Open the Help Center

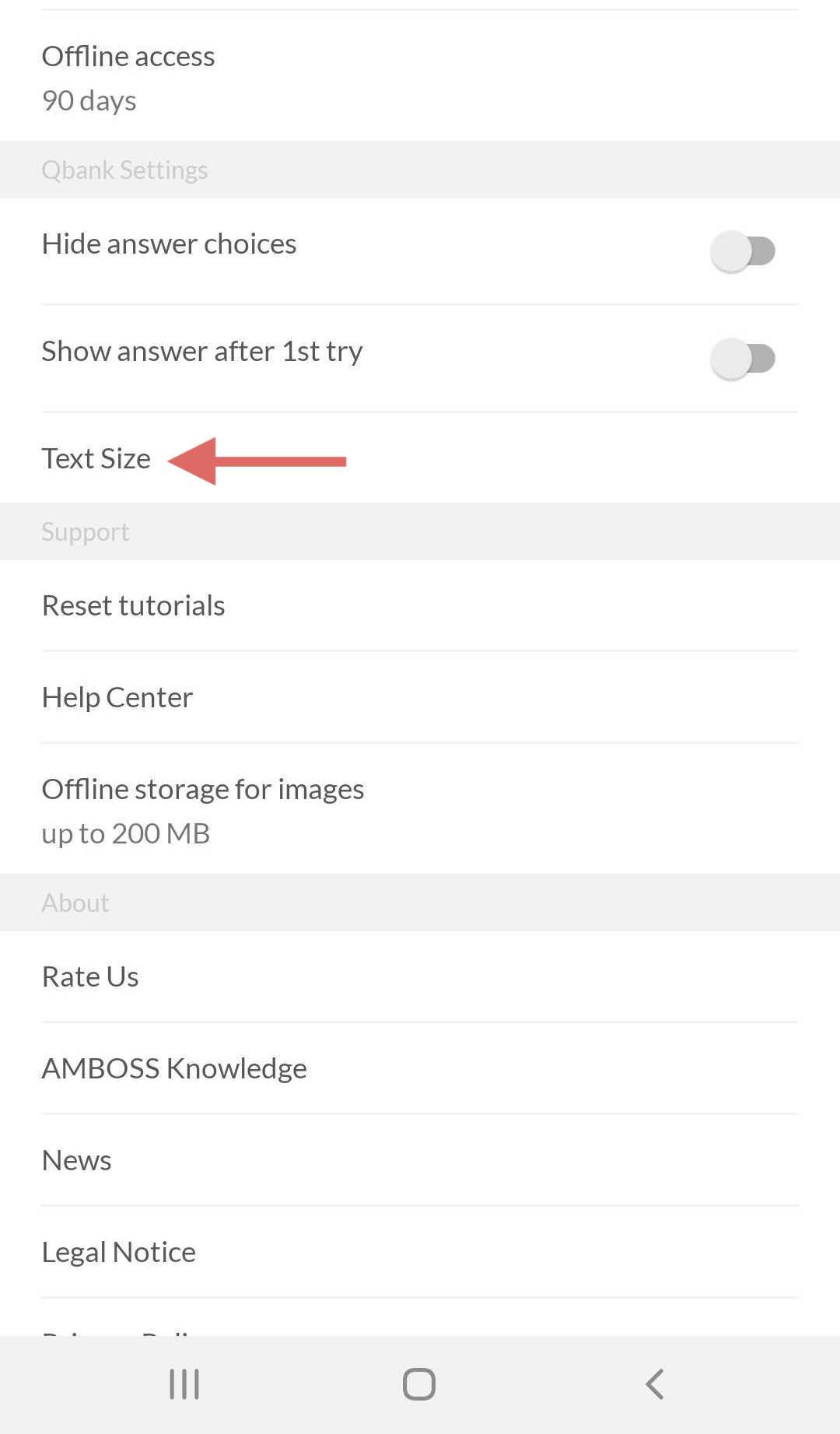point(117,696)
